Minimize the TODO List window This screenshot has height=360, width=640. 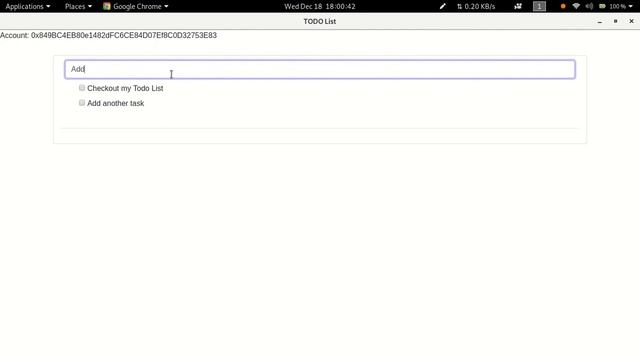(600, 21)
